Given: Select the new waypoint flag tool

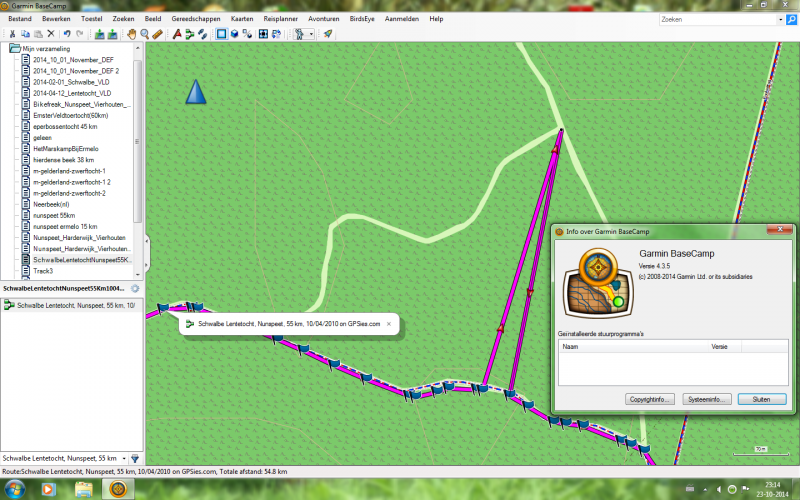Looking at the screenshot, I should (x=177, y=34).
